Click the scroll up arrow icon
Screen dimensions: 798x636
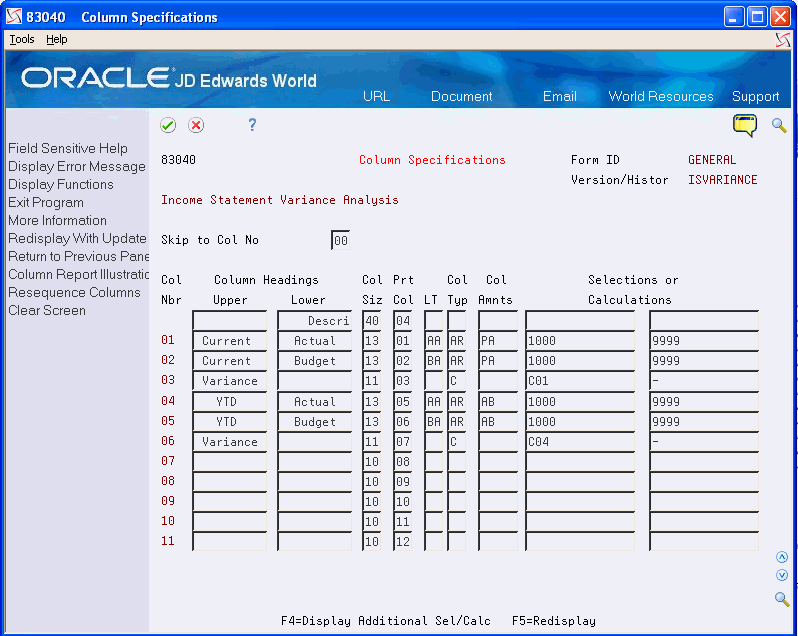782,557
